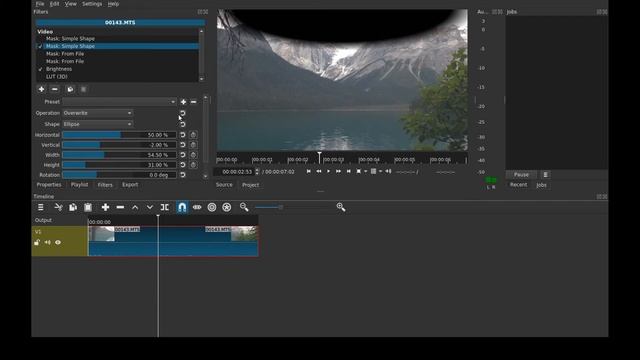Open the Settings menu
The width and height of the screenshot is (640, 360).
pos(92,4)
